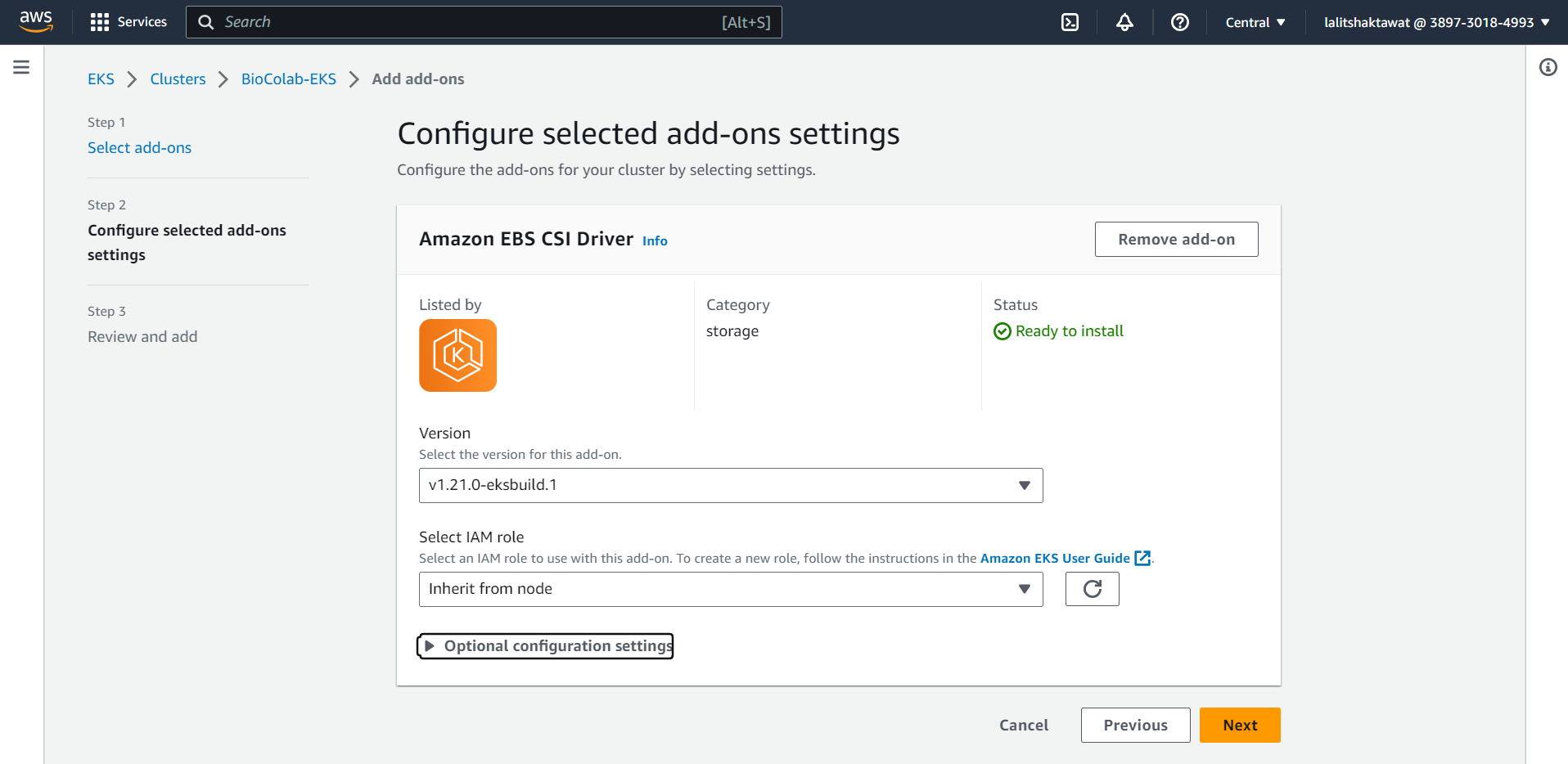1568x764 pixels.
Task: Open the CloudShell terminal icon
Action: point(1070,22)
